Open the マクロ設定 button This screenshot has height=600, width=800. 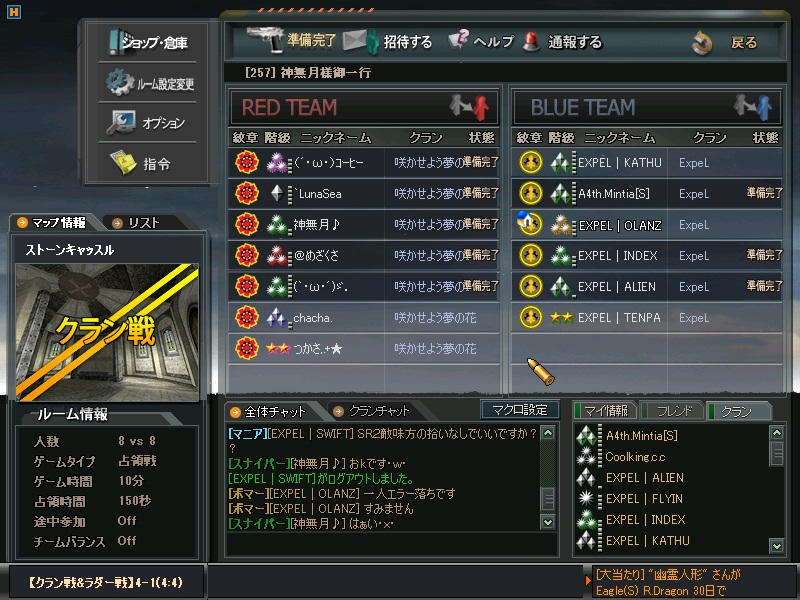[520, 410]
